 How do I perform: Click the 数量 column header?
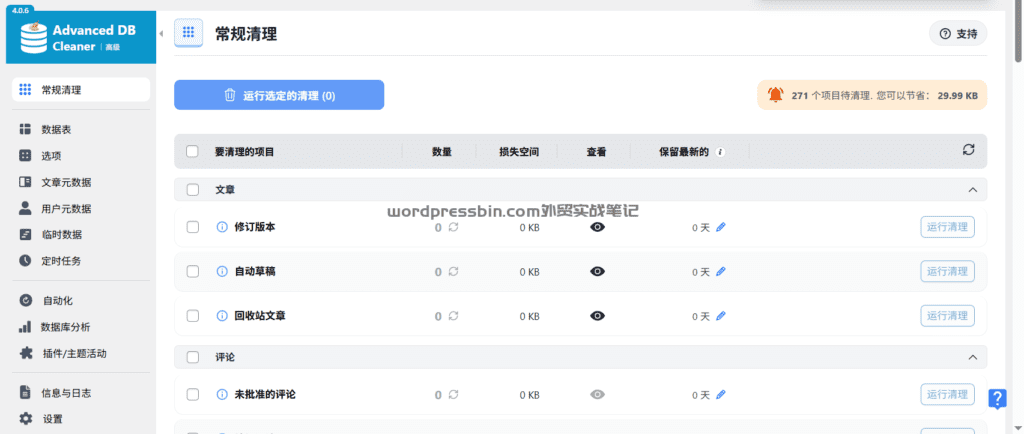click(442, 152)
